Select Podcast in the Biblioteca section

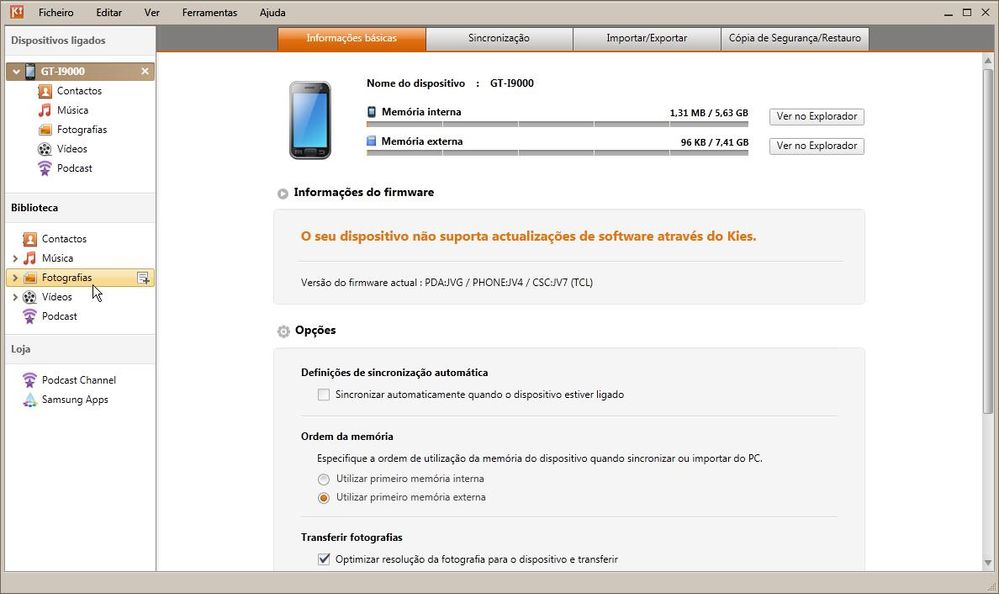(65, 167)
